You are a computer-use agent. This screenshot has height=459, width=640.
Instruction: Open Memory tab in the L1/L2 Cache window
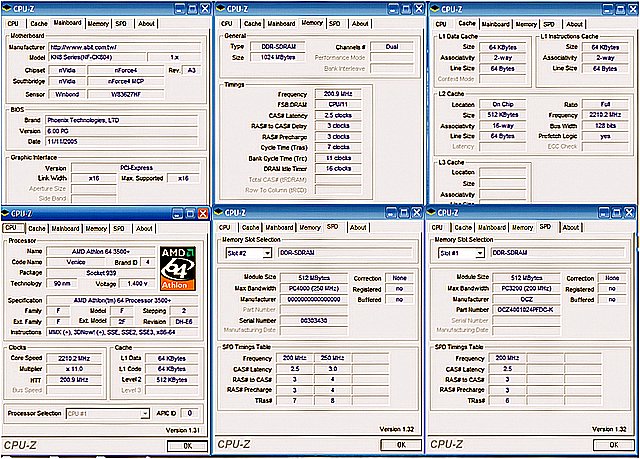526,24
